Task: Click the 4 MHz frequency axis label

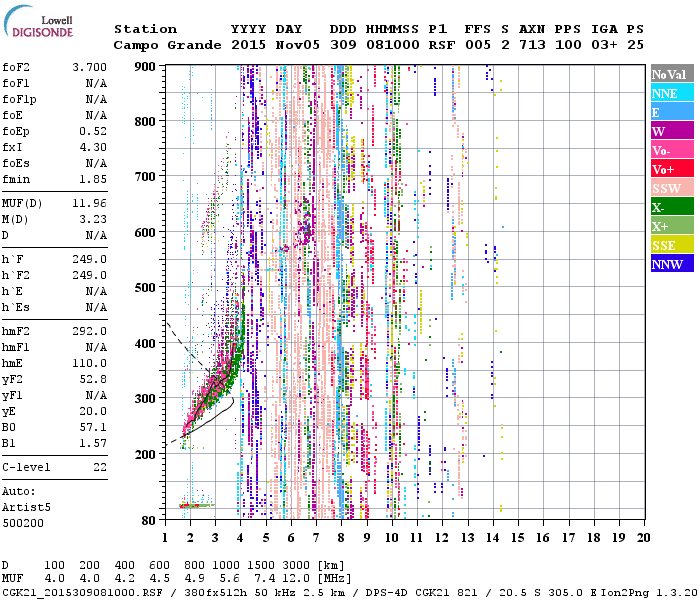Action: click(x=240, y=538)
